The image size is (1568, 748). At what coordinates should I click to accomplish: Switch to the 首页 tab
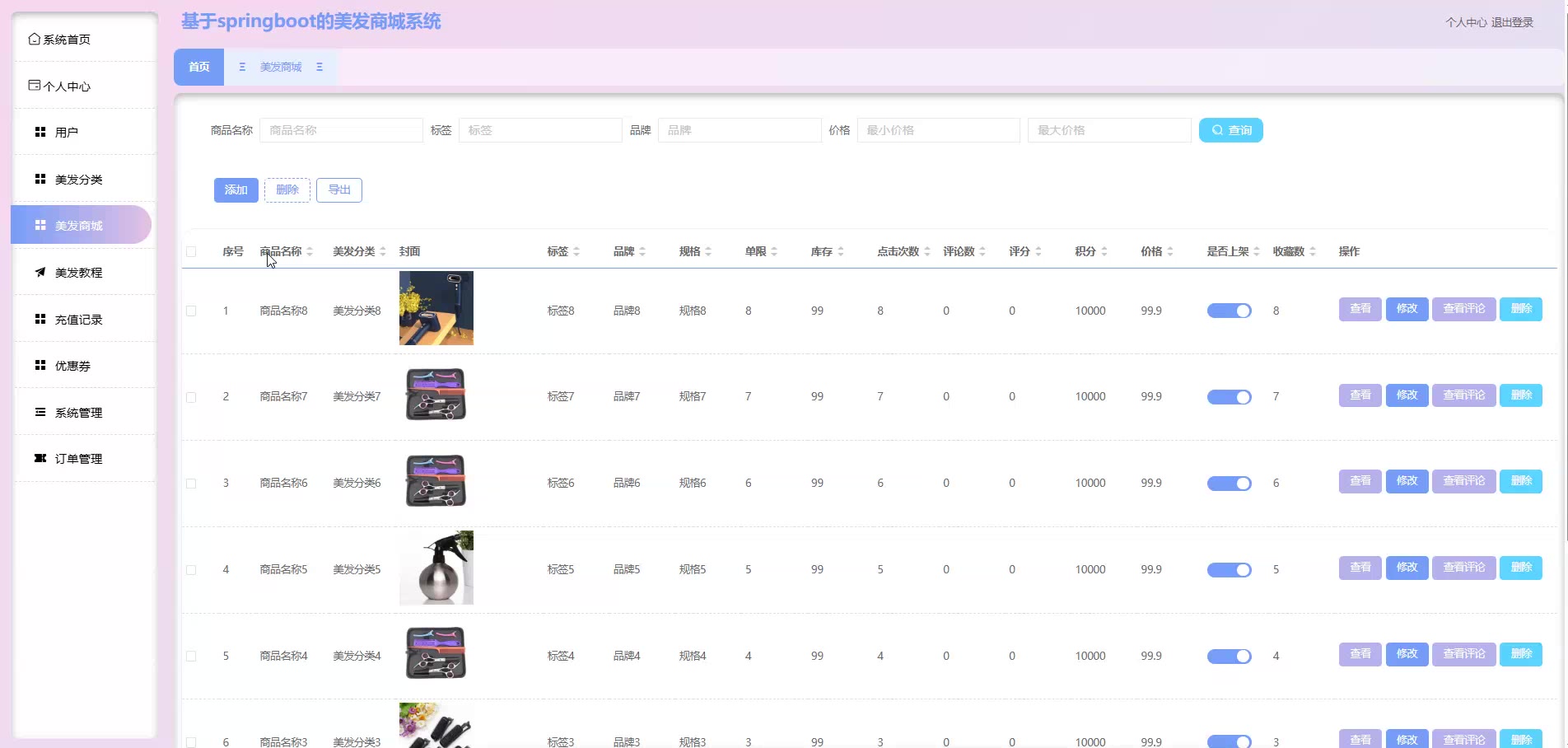point(198,67)
